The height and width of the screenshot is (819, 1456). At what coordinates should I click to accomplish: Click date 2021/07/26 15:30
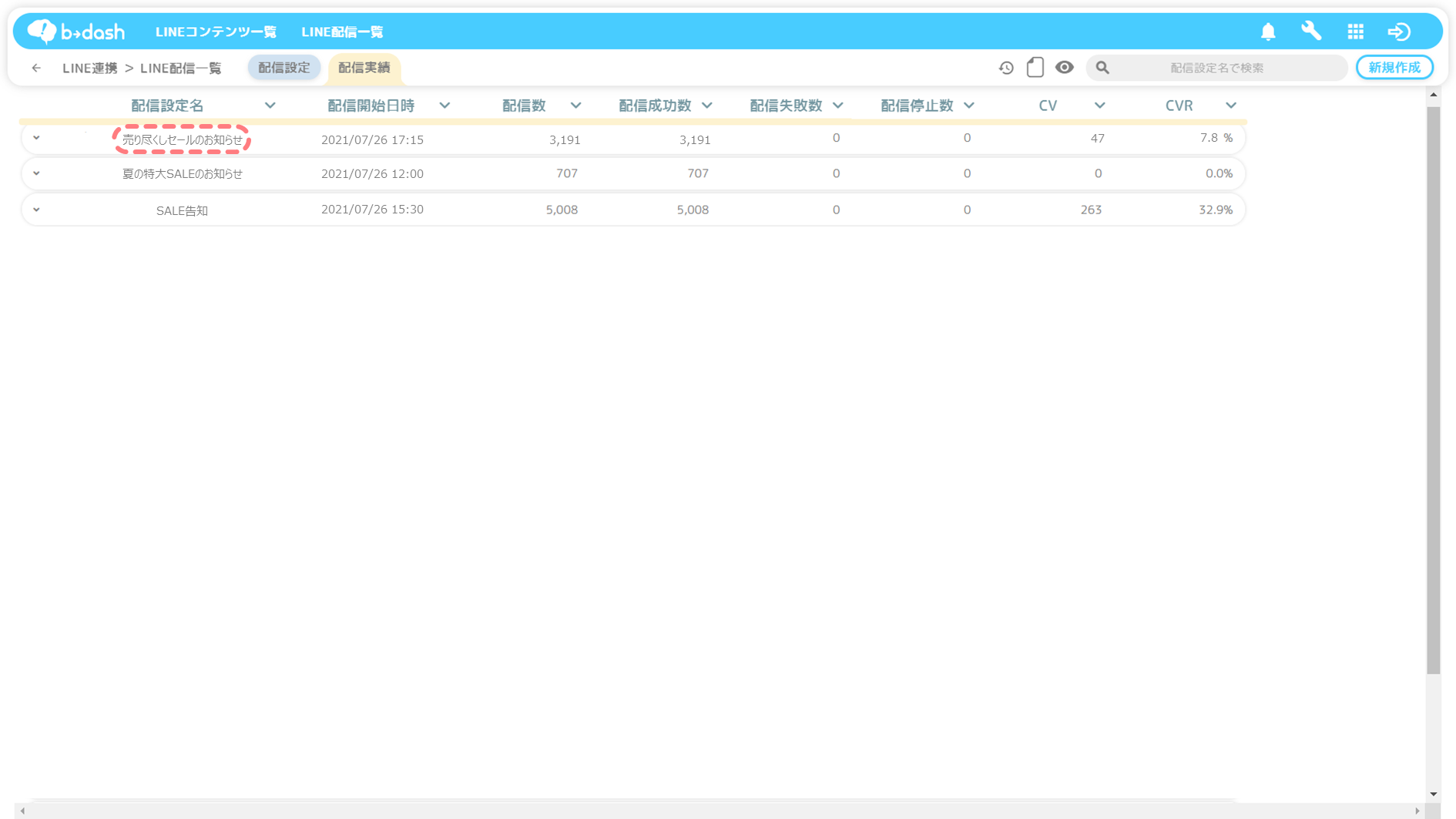[372, 210]
